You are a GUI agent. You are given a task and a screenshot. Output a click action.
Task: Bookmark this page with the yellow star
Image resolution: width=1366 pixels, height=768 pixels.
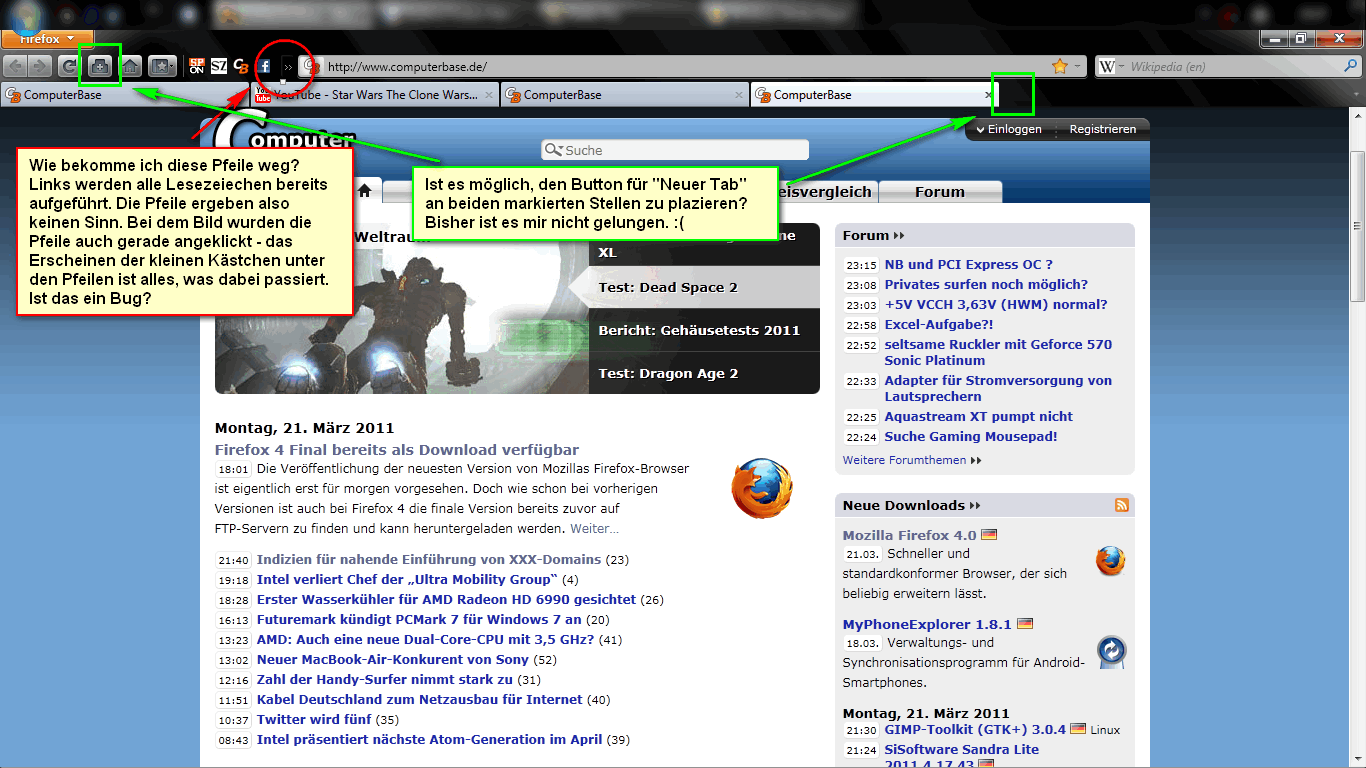click(x=1060, y=67)
